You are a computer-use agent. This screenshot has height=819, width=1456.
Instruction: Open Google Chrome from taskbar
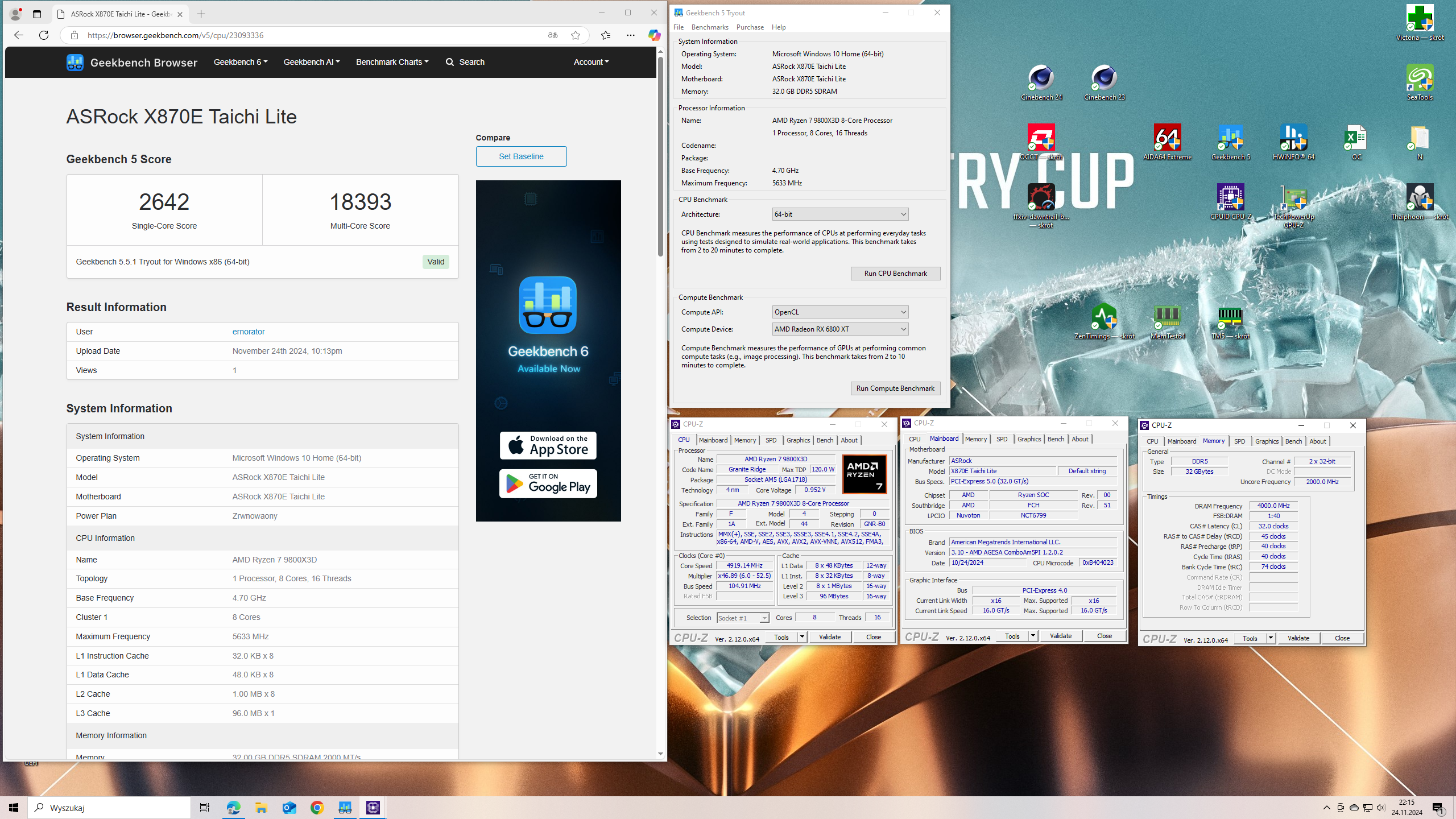pos(317,808)
